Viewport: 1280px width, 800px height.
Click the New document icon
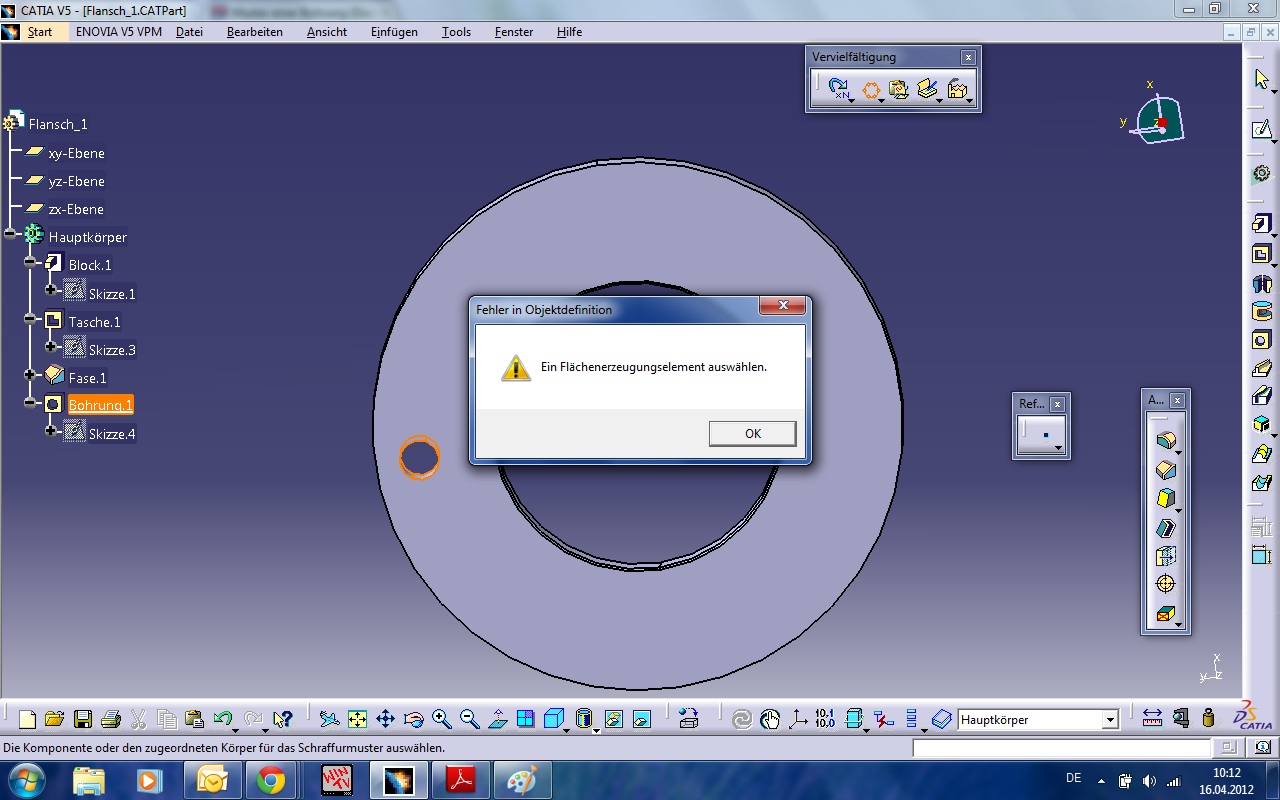click(27, 719)
